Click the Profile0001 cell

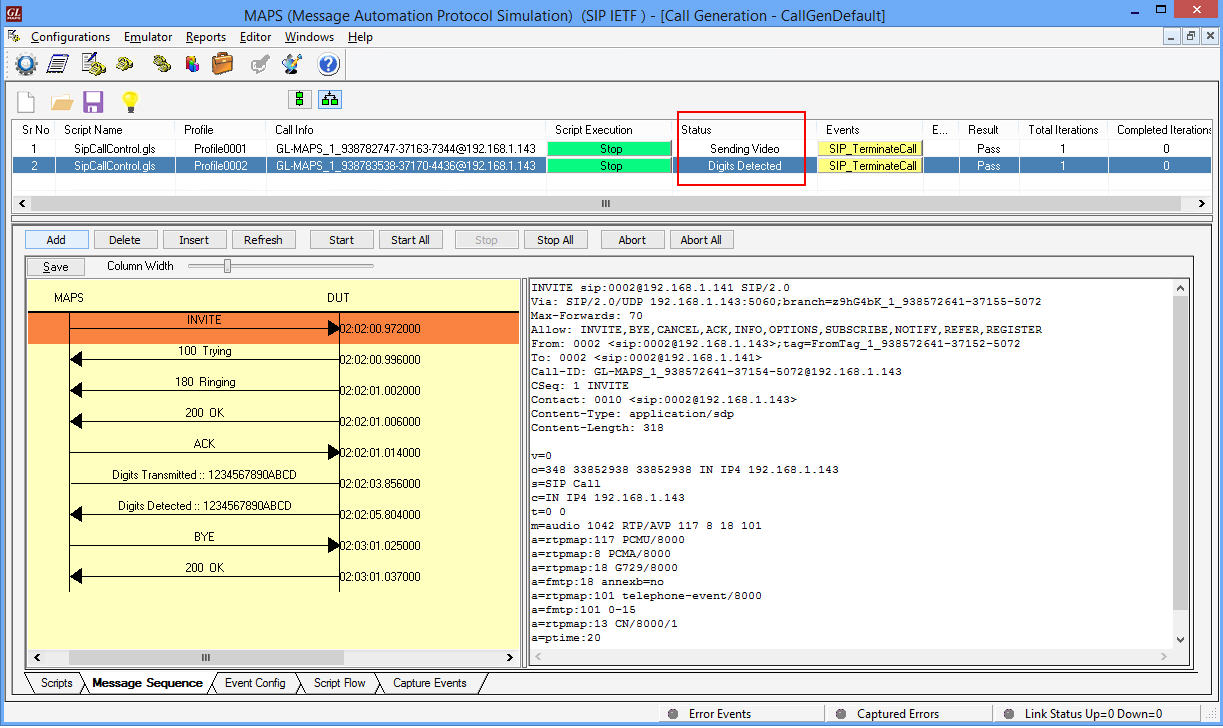(221, 149)
